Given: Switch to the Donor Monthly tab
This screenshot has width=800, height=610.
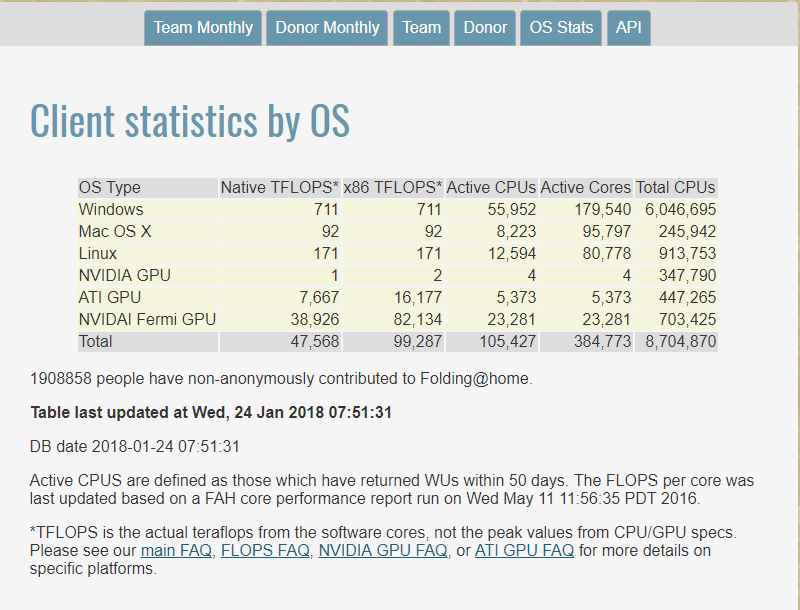Looking at the screenshot, I should tap(327, 28).
